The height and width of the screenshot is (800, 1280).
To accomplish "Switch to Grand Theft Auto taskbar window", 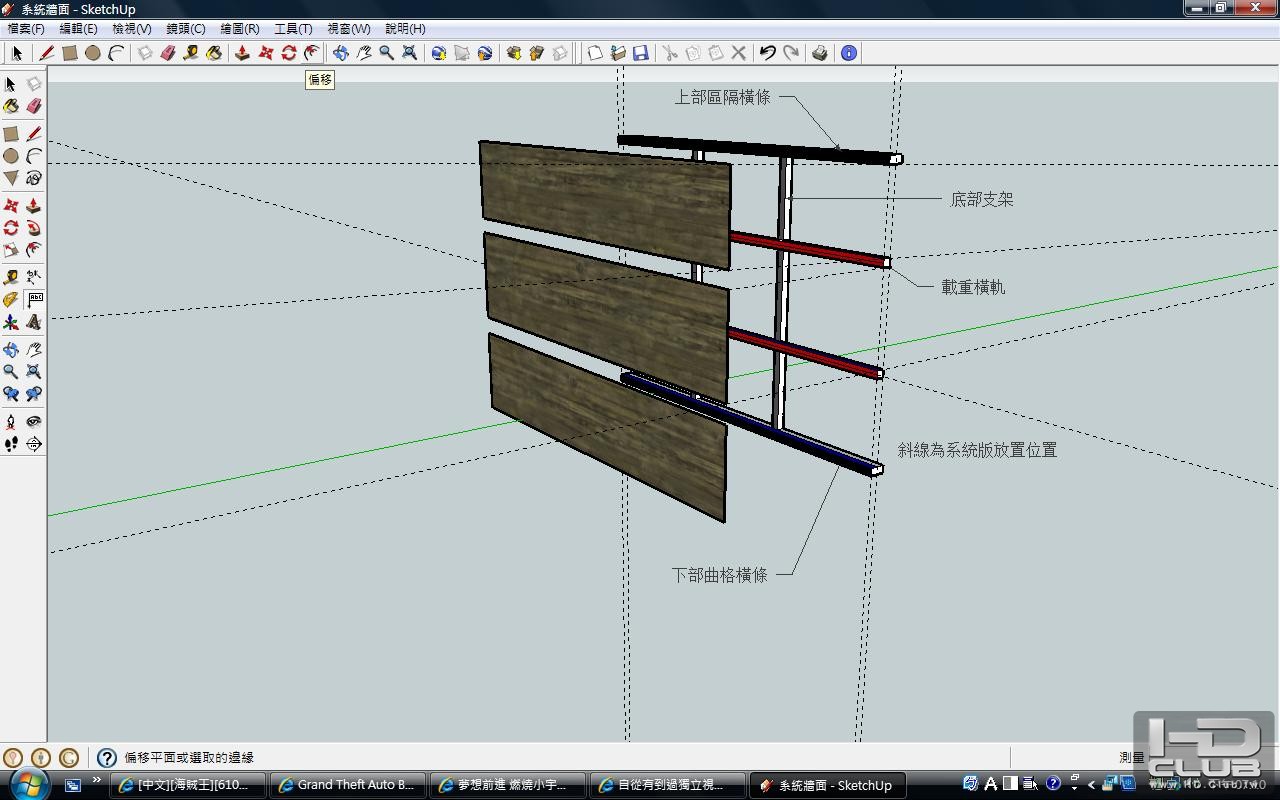I will click(347, 785).
